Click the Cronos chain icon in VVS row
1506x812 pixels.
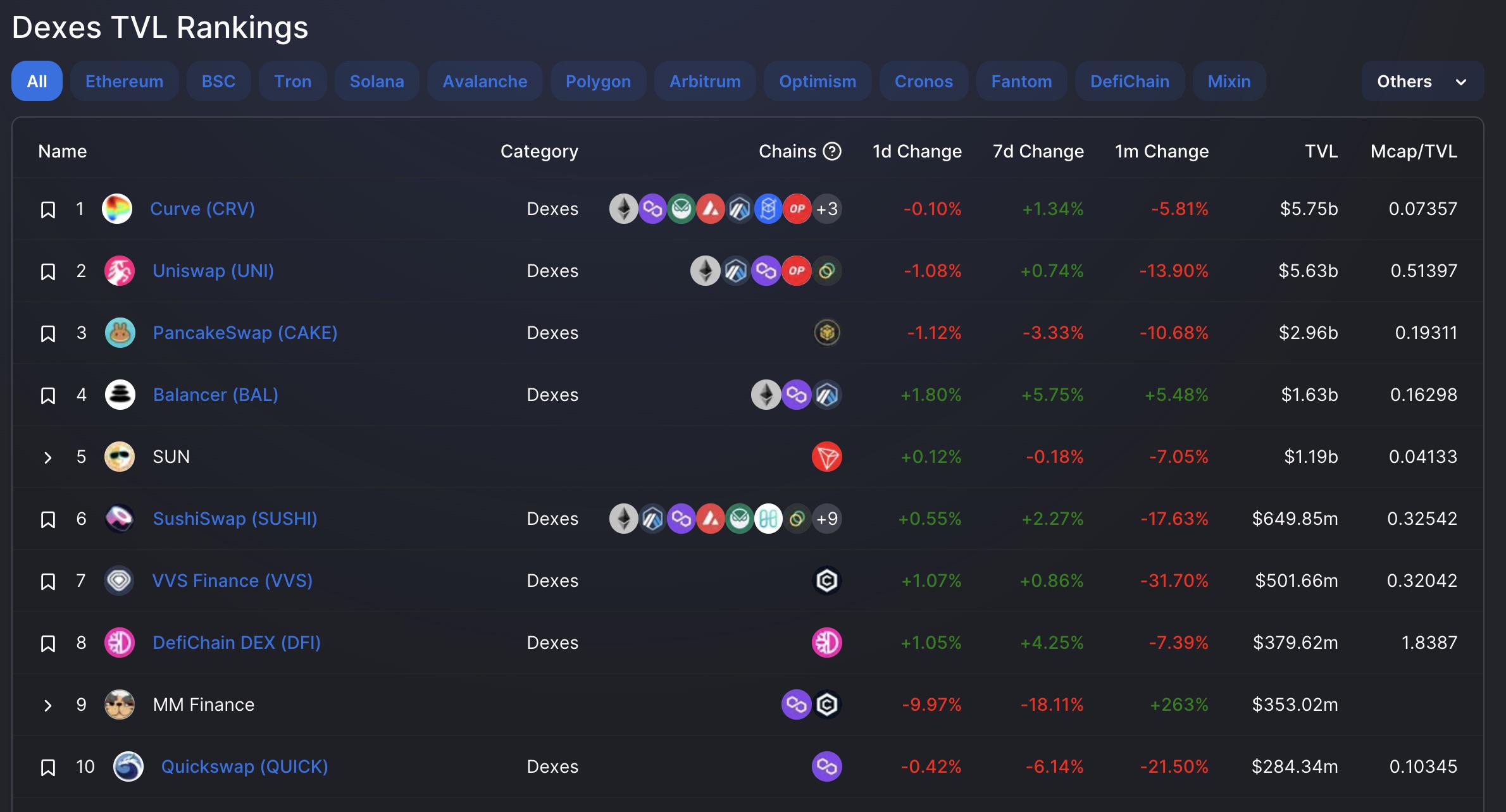827,581
